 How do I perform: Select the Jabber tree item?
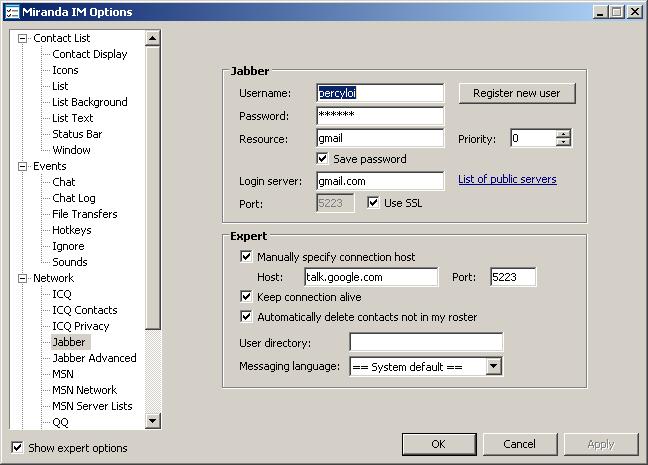(x=69, y=342)
